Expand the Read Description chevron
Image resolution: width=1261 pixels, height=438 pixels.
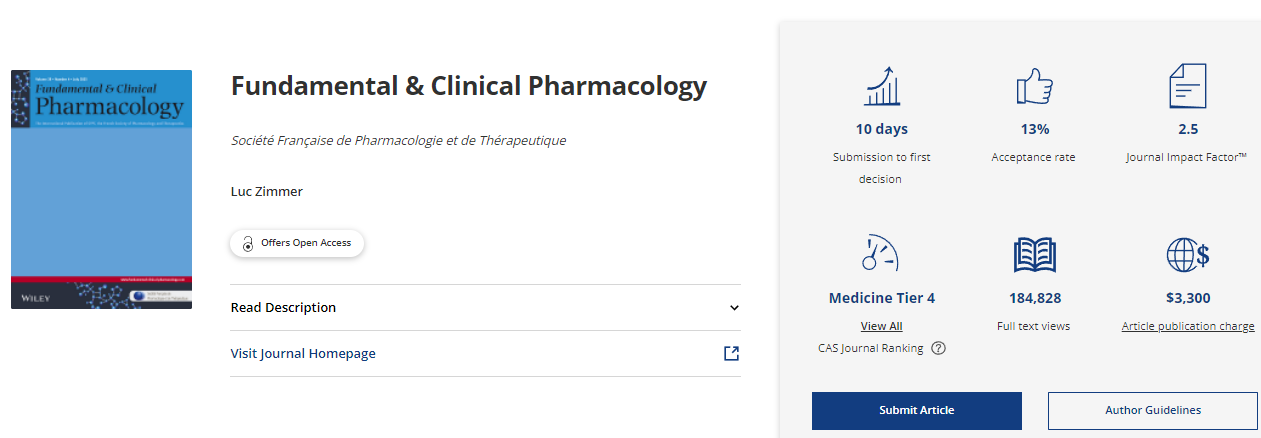pyautogui.click(x=734, y=308)
